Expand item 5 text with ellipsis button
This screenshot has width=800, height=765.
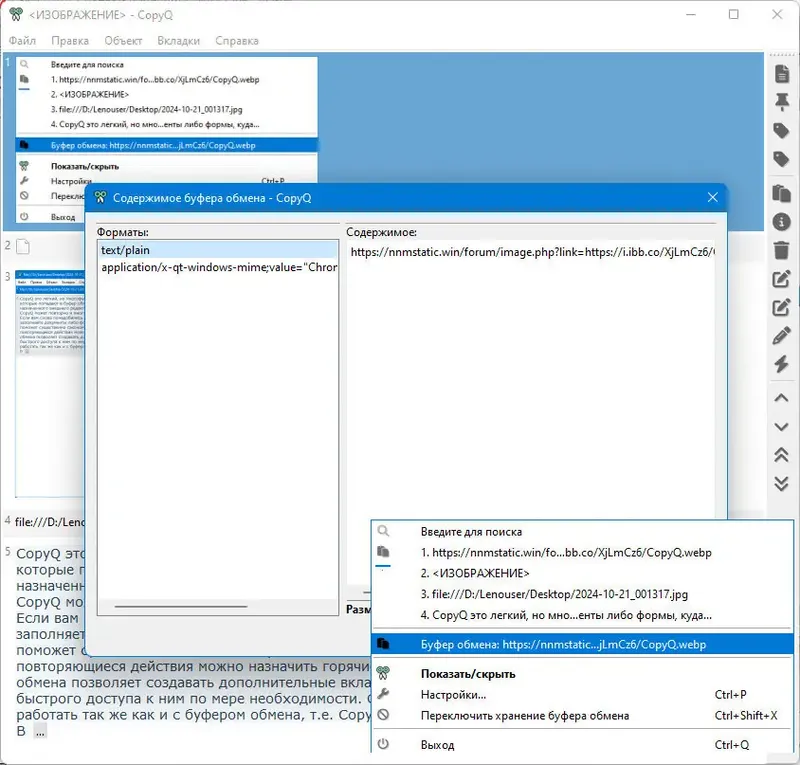[40, 732]
